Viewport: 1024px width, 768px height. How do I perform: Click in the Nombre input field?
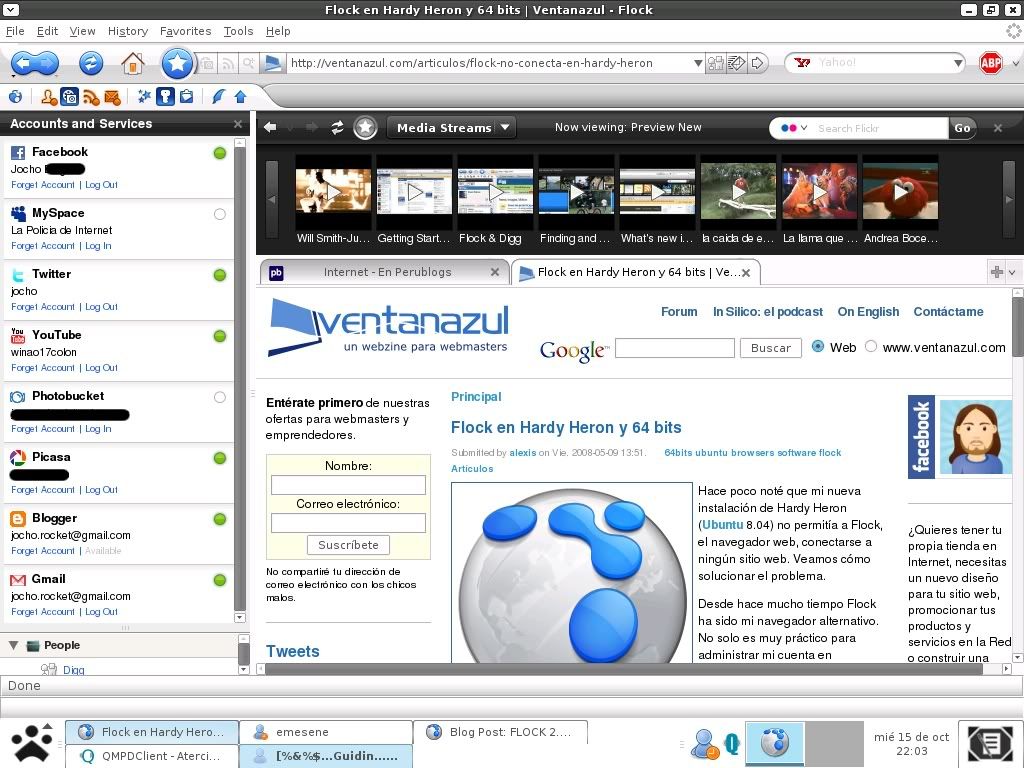348,485
